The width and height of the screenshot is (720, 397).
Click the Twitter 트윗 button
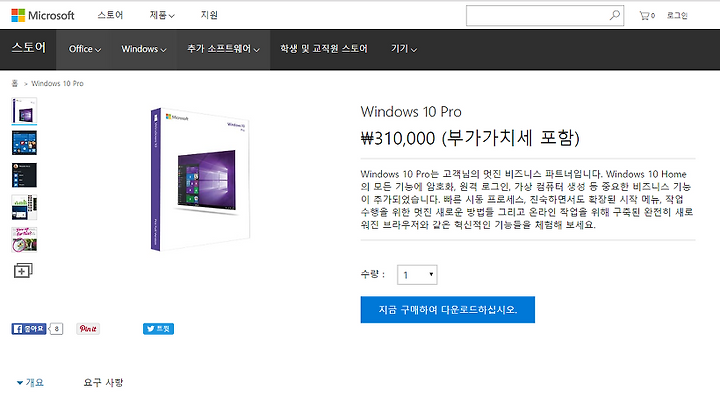coord(158,329)
